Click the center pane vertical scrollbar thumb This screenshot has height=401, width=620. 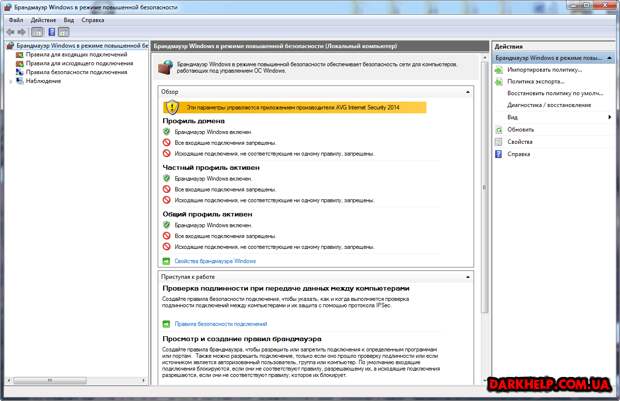pos(484,187)
